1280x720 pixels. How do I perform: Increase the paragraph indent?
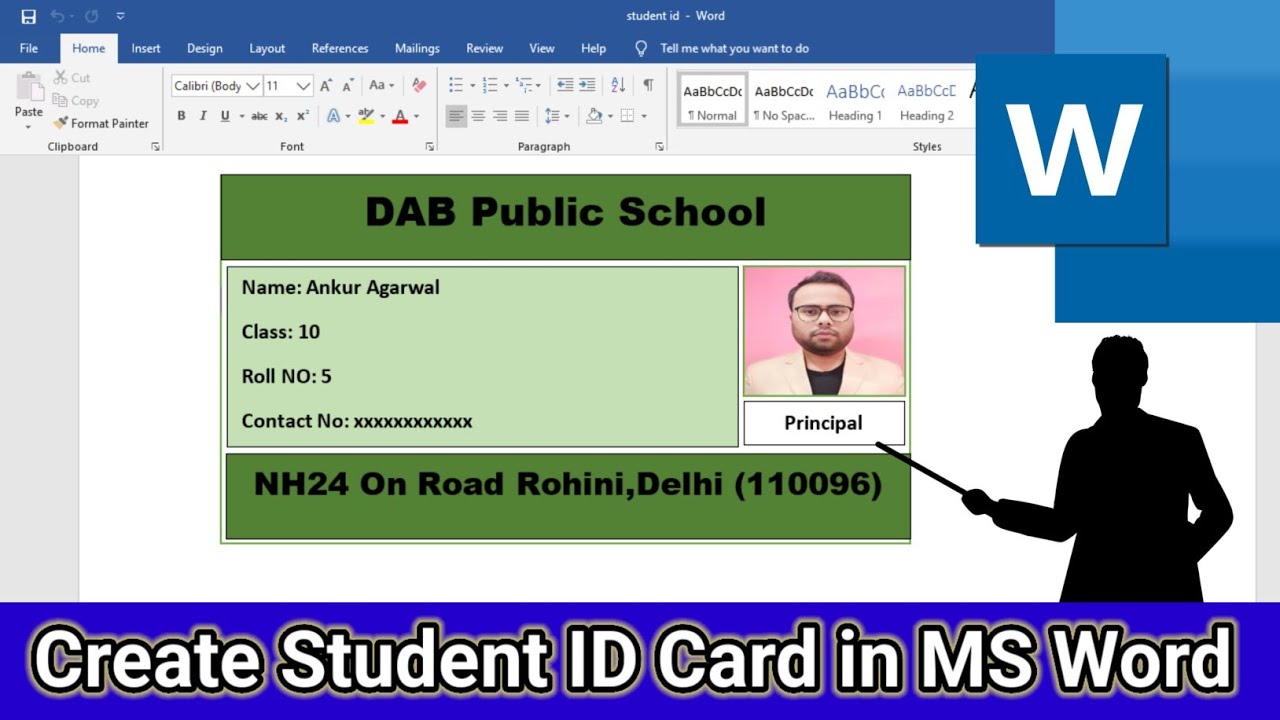coord(587,86)
